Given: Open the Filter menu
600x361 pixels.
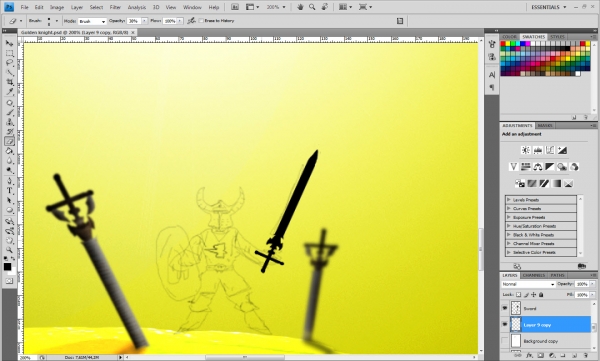Looking at the screenshot, I should (x=115, y=7).
